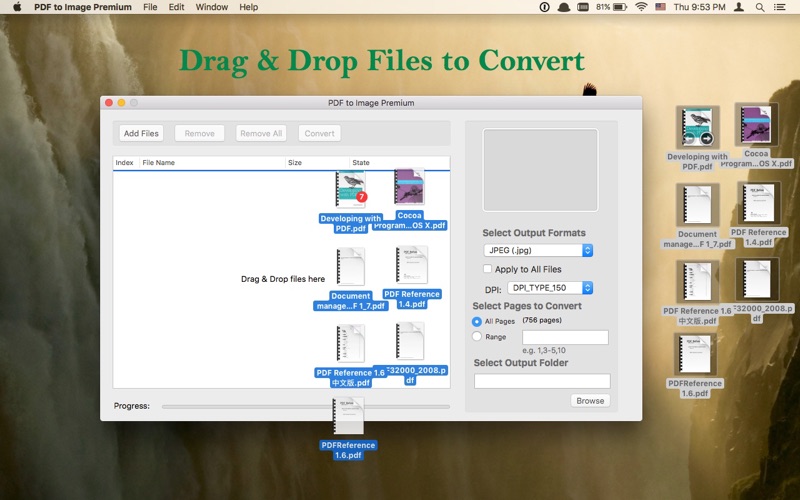Open the JPEG (.jpg) output format dropdown

(x=538, y=250)
